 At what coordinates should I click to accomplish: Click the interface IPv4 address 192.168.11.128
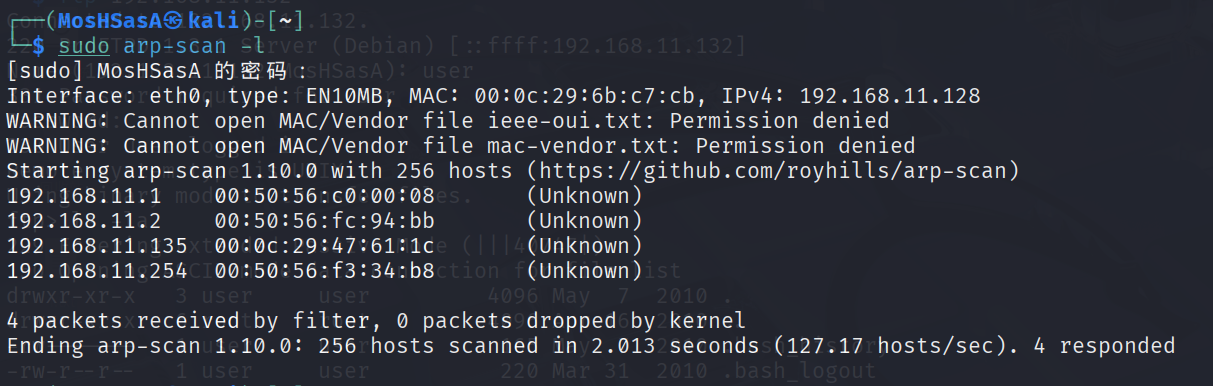(x=890, y=96)
